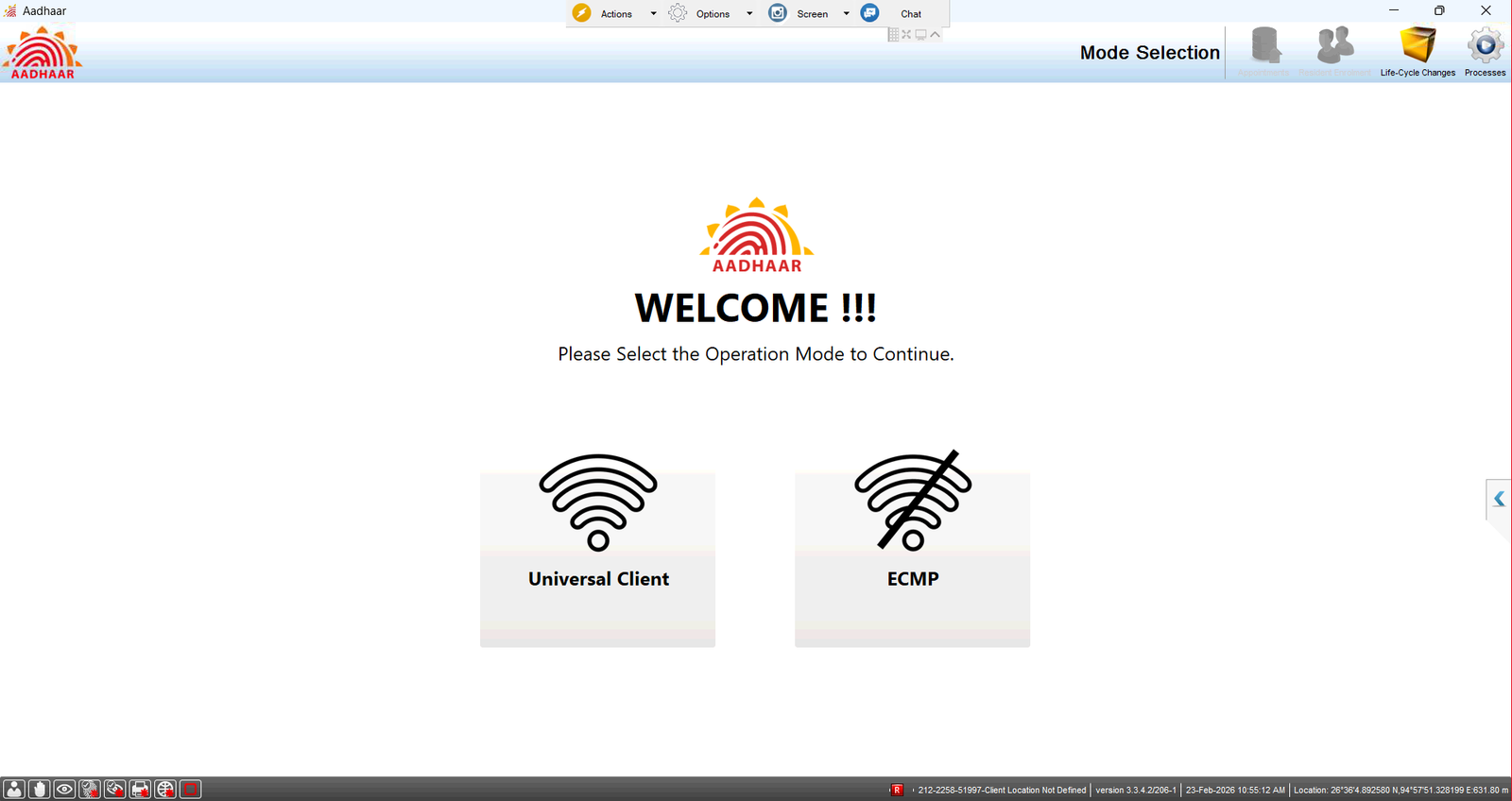Click the full-screen arrows icon under remote toolbar
1512x801 pixels.
click(x=906, y=35)
